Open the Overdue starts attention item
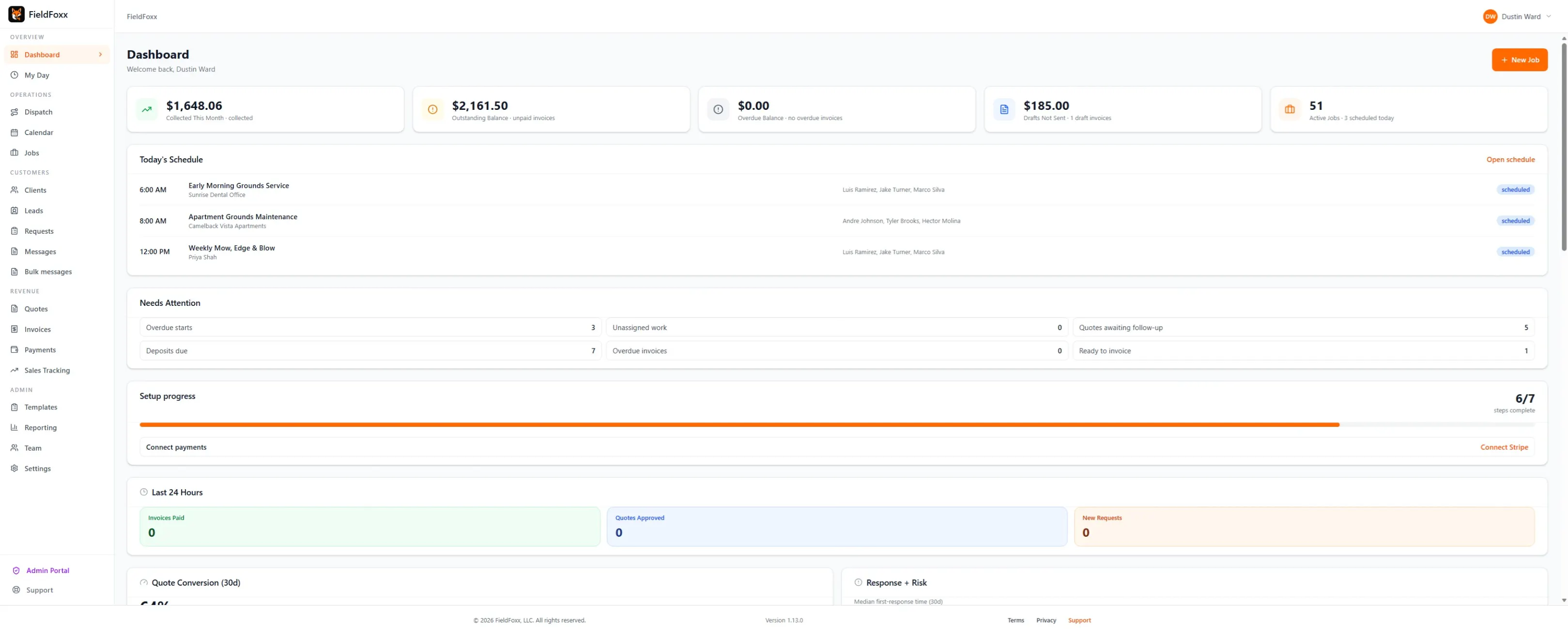Image resolution: width=1568 pixels, height=634 pixels. coord(370,327)
